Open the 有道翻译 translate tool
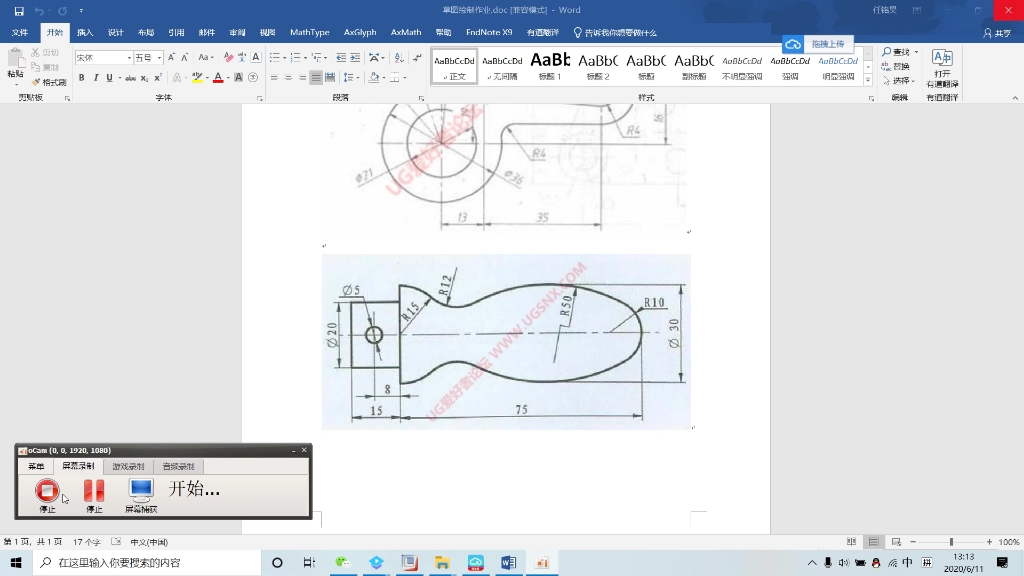Screen dimensions: 1024x576 942,68
